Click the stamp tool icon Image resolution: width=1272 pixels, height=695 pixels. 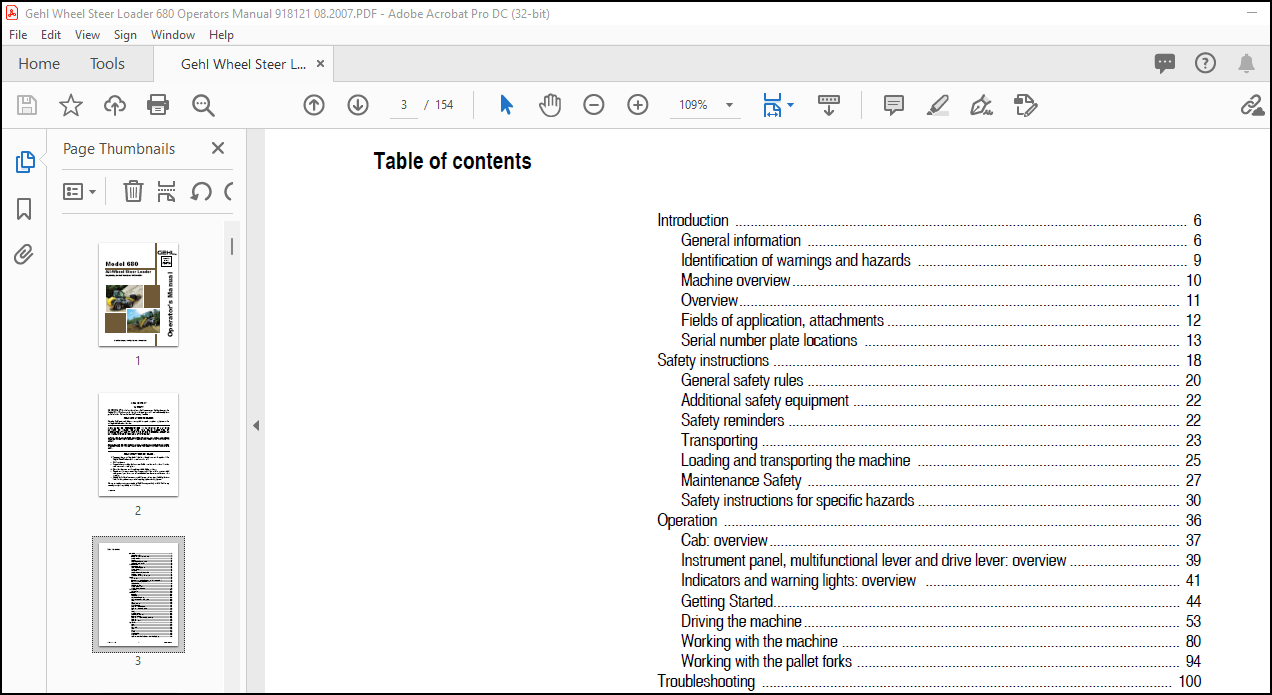point(1026,105)
